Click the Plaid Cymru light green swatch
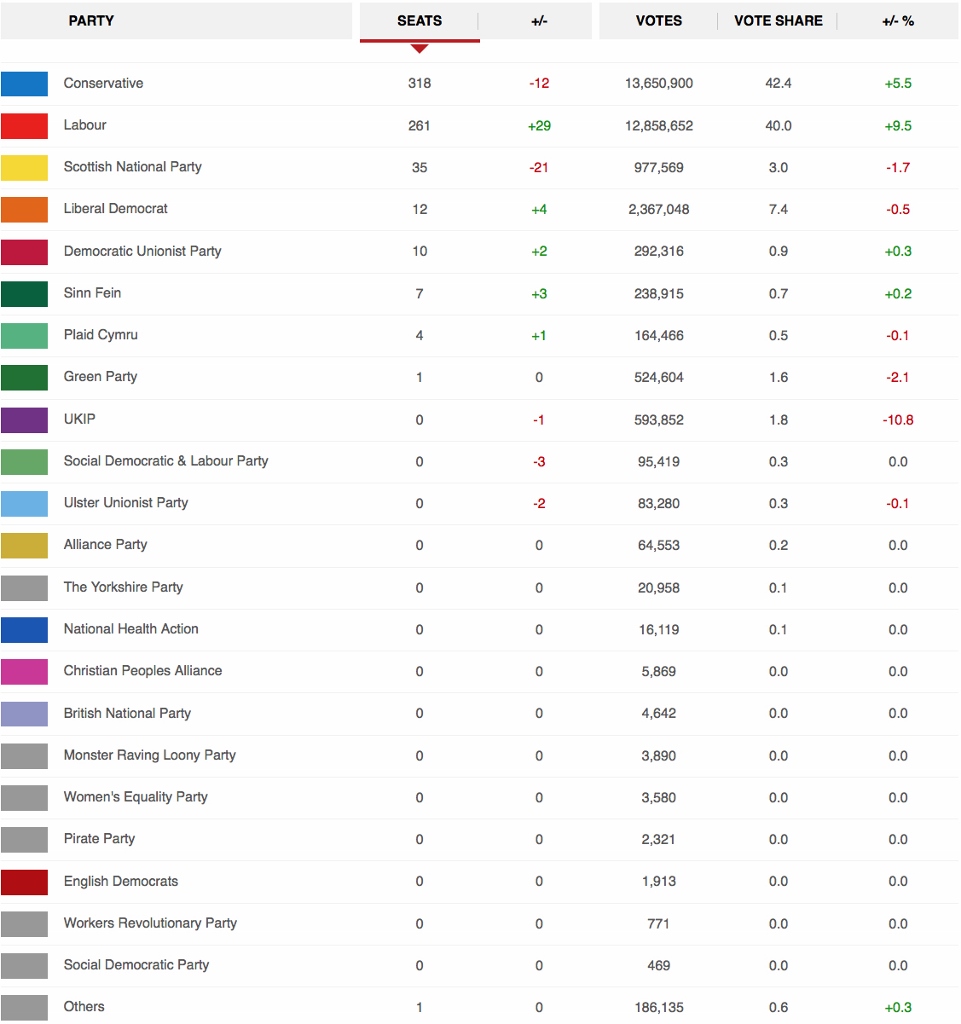The width and height of the screenshot is (961, 1024). [x=24, y=335]
